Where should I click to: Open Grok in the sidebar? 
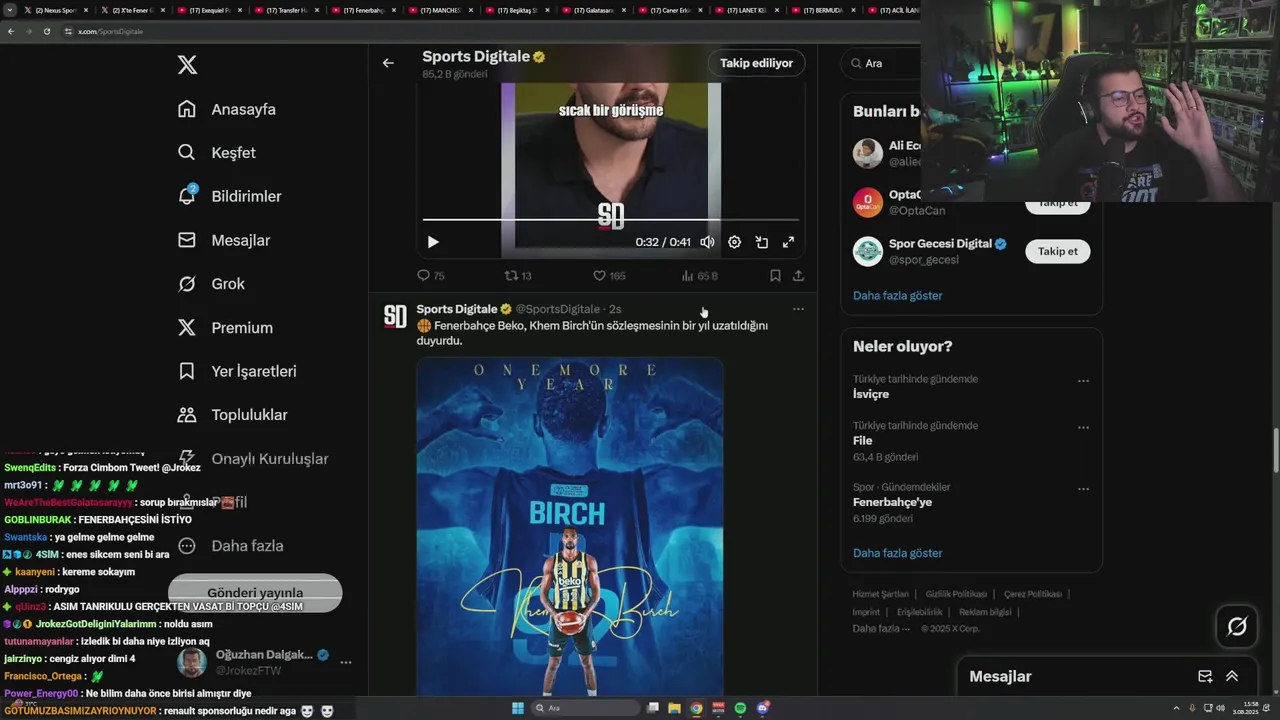211,284
